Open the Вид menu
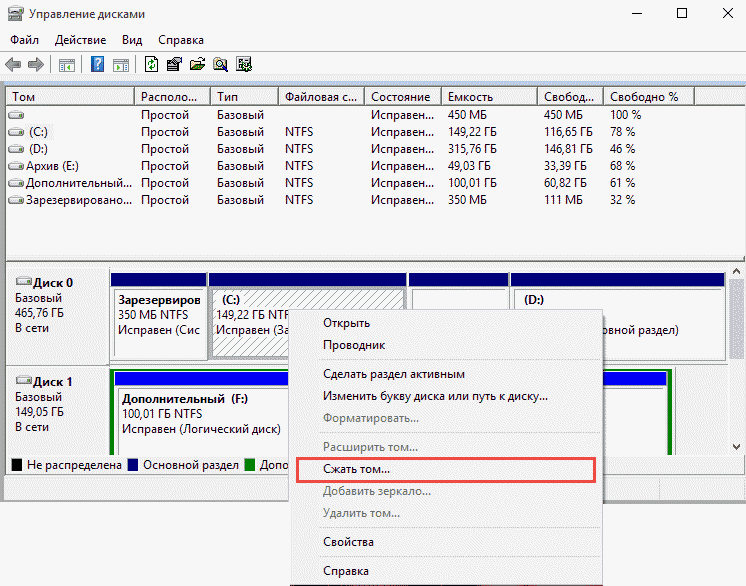 tap(132, 40)
